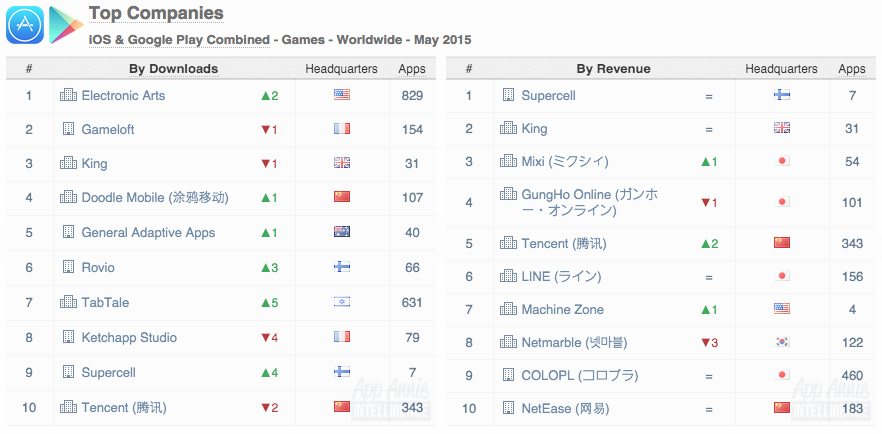882x434 pixels.
Task: Open the Ketchapp Studio company link
Action: 129,337
